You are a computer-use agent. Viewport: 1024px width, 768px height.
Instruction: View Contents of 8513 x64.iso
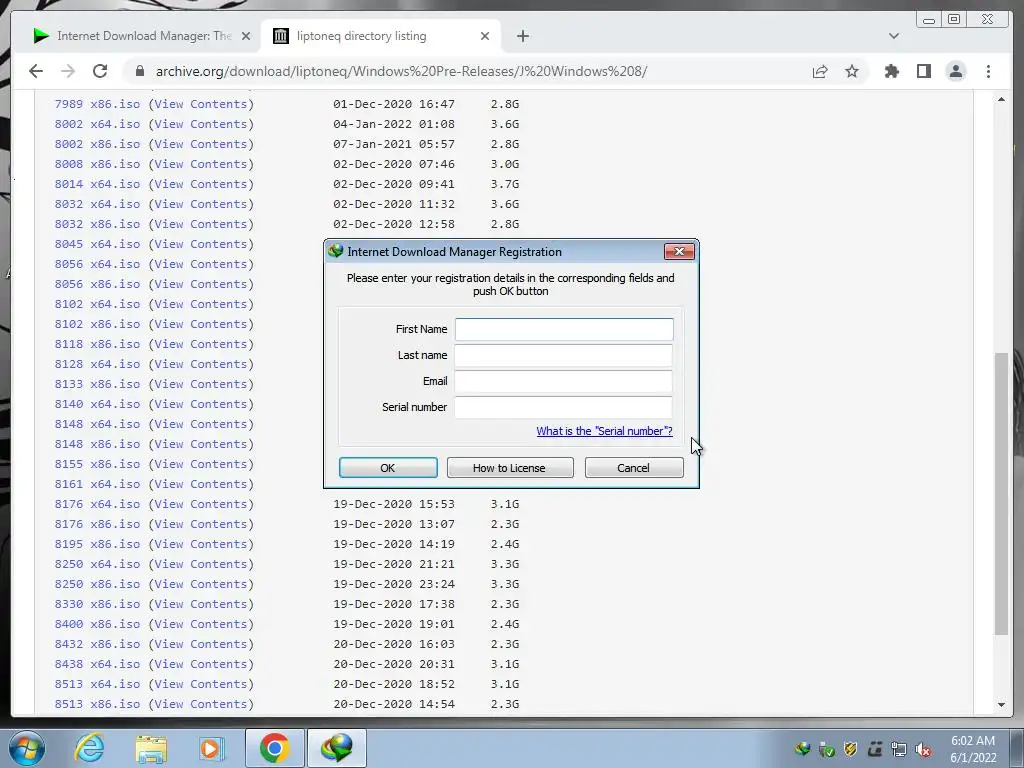(x=201, y=684)
